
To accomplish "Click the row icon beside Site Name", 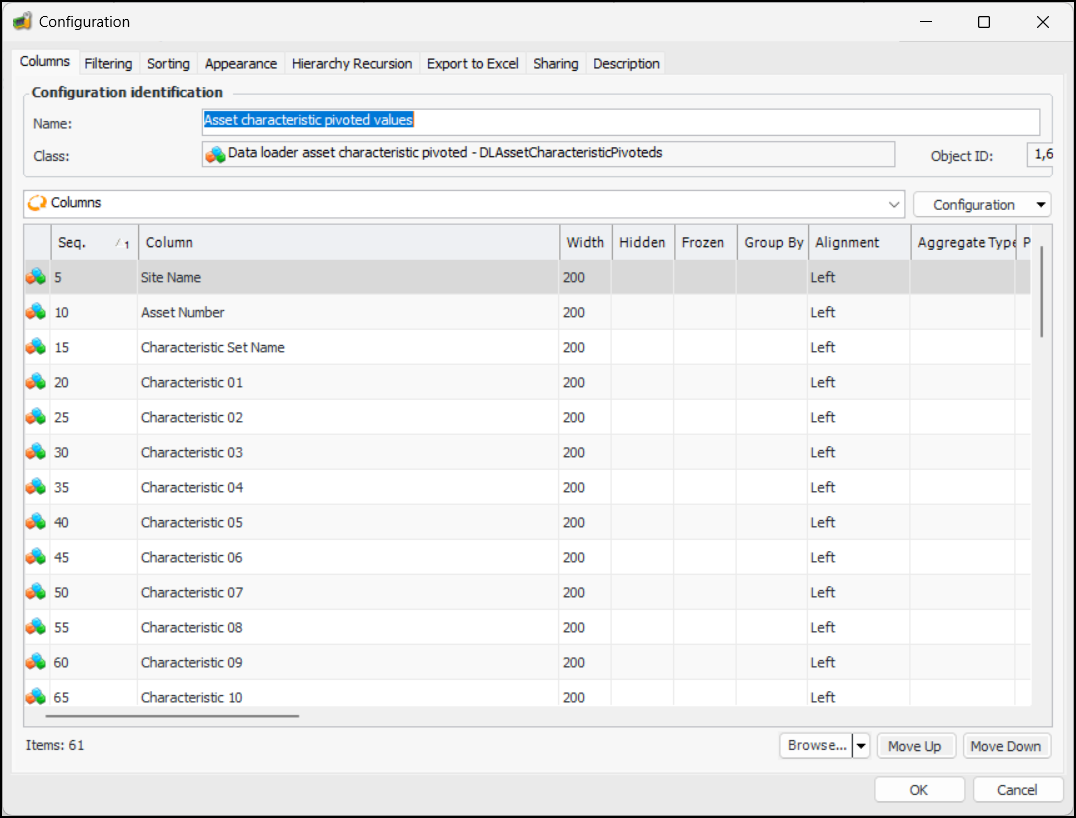I will point(36,277).
